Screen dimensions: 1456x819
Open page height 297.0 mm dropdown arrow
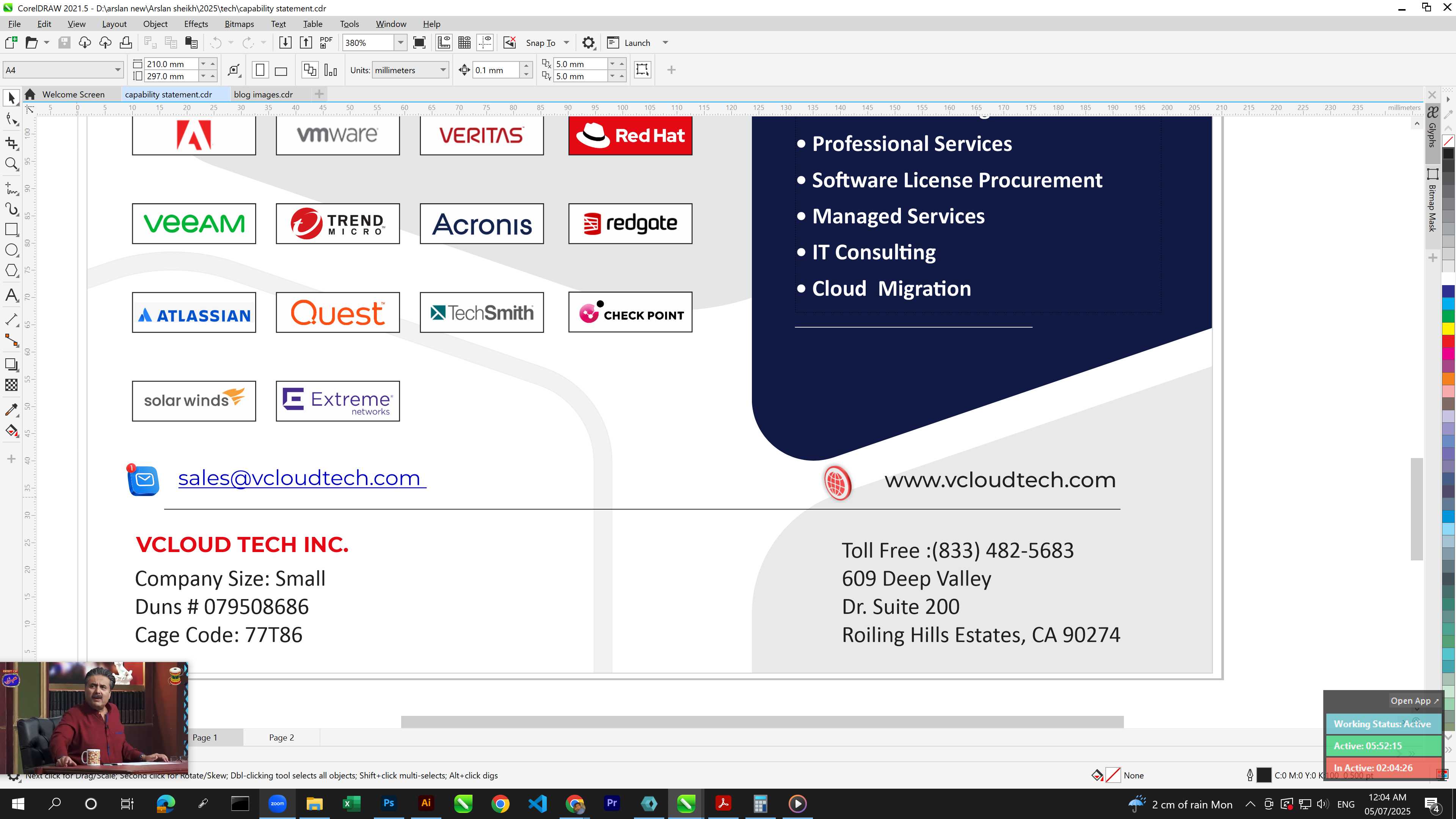pyautogui.click(x=203, y=76)
